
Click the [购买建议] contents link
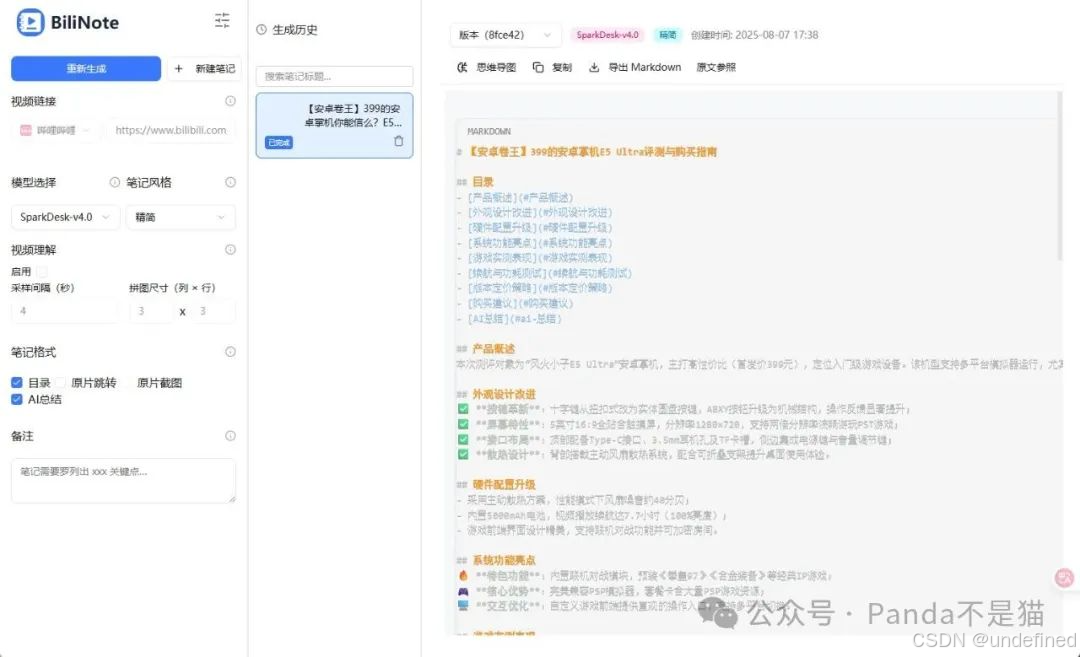click(521, 304)
